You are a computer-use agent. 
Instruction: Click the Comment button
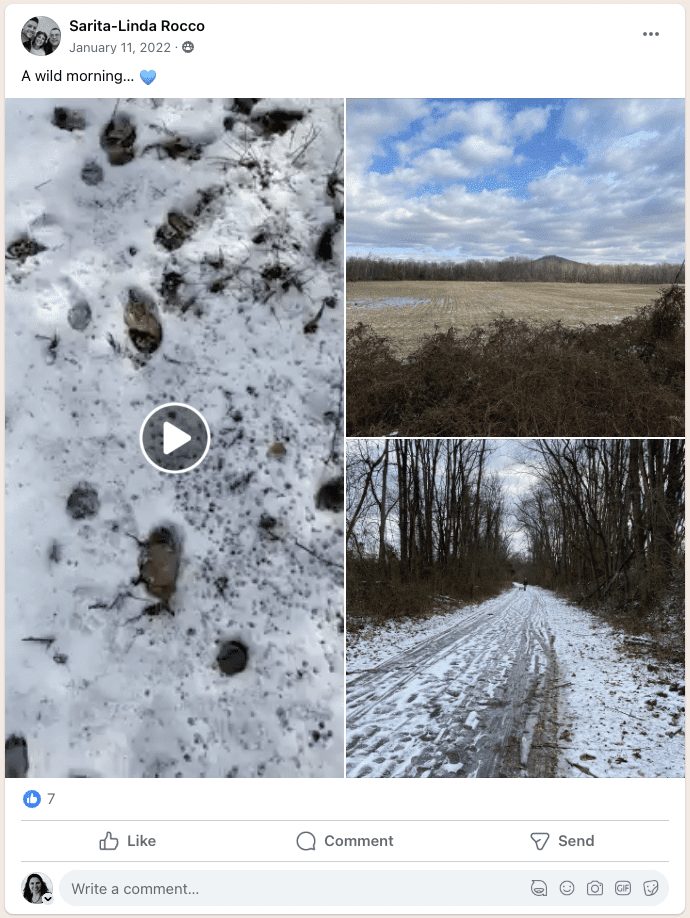[x=345, y=841]
